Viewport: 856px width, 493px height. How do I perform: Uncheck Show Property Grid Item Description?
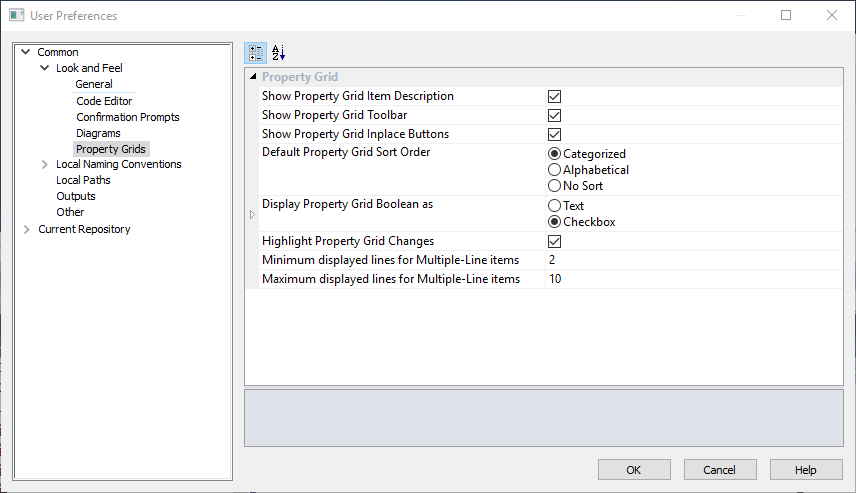554,97
